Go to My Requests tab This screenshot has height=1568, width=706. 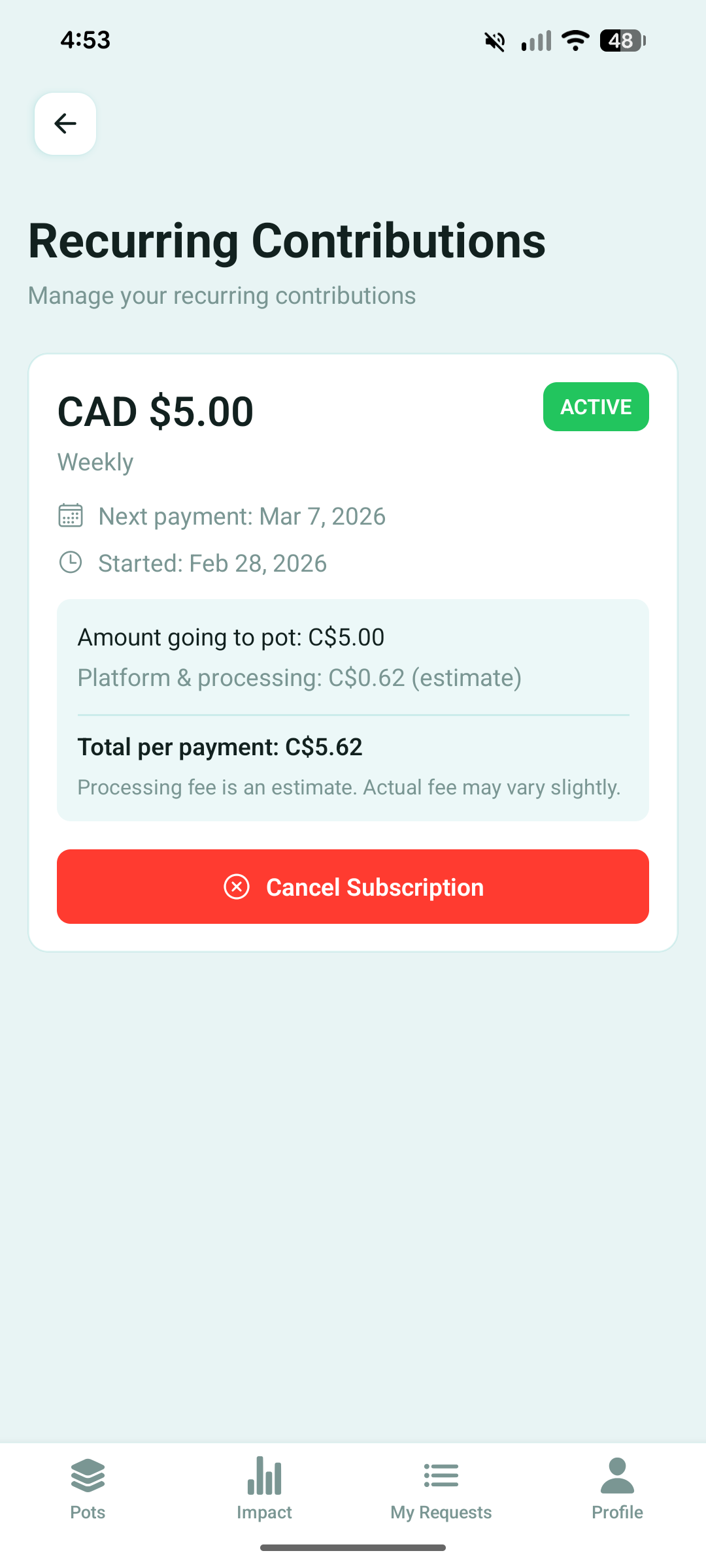(x=441, y=1489)
